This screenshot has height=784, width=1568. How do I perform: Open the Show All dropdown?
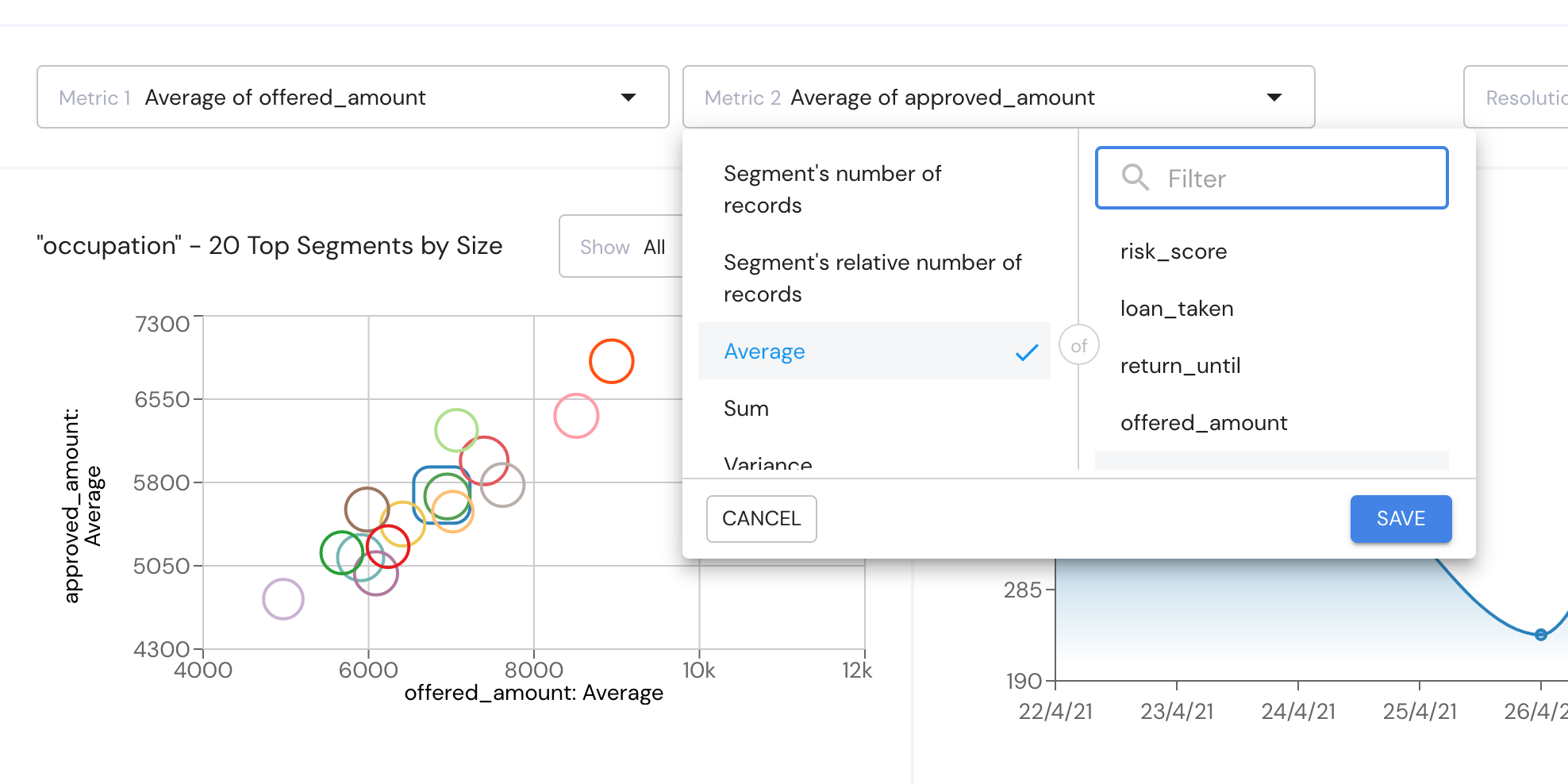(x=621, y=247)
